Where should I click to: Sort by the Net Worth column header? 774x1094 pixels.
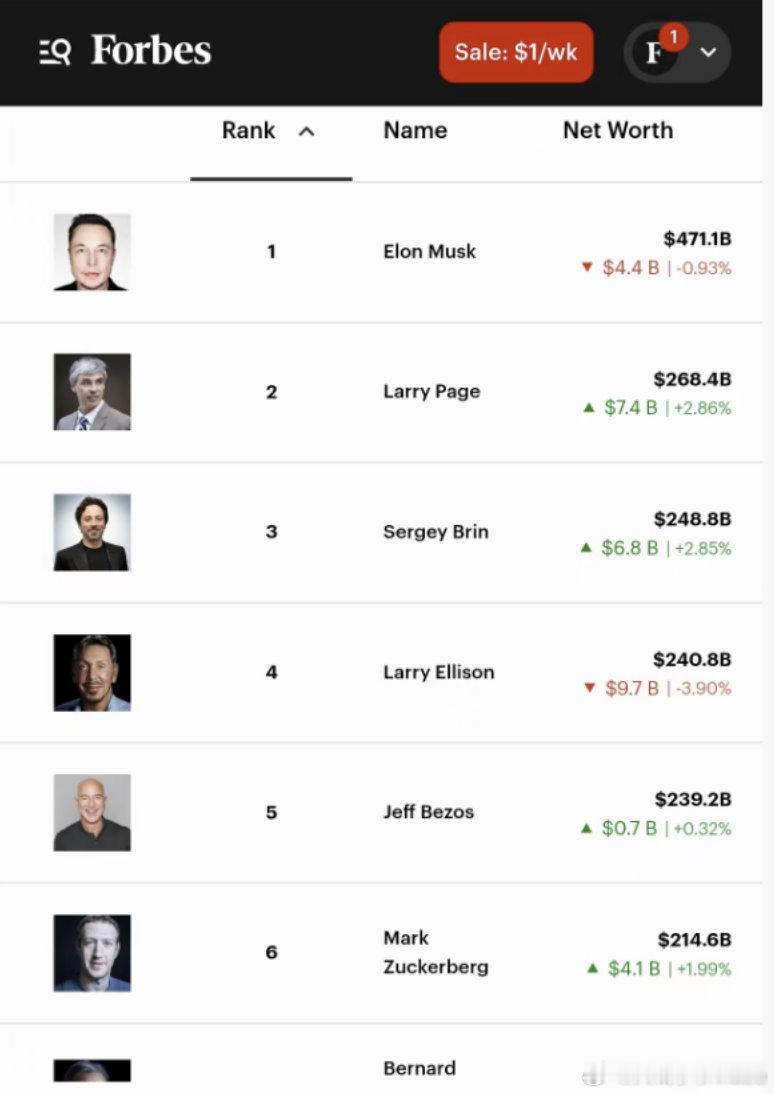coord(617,131)
